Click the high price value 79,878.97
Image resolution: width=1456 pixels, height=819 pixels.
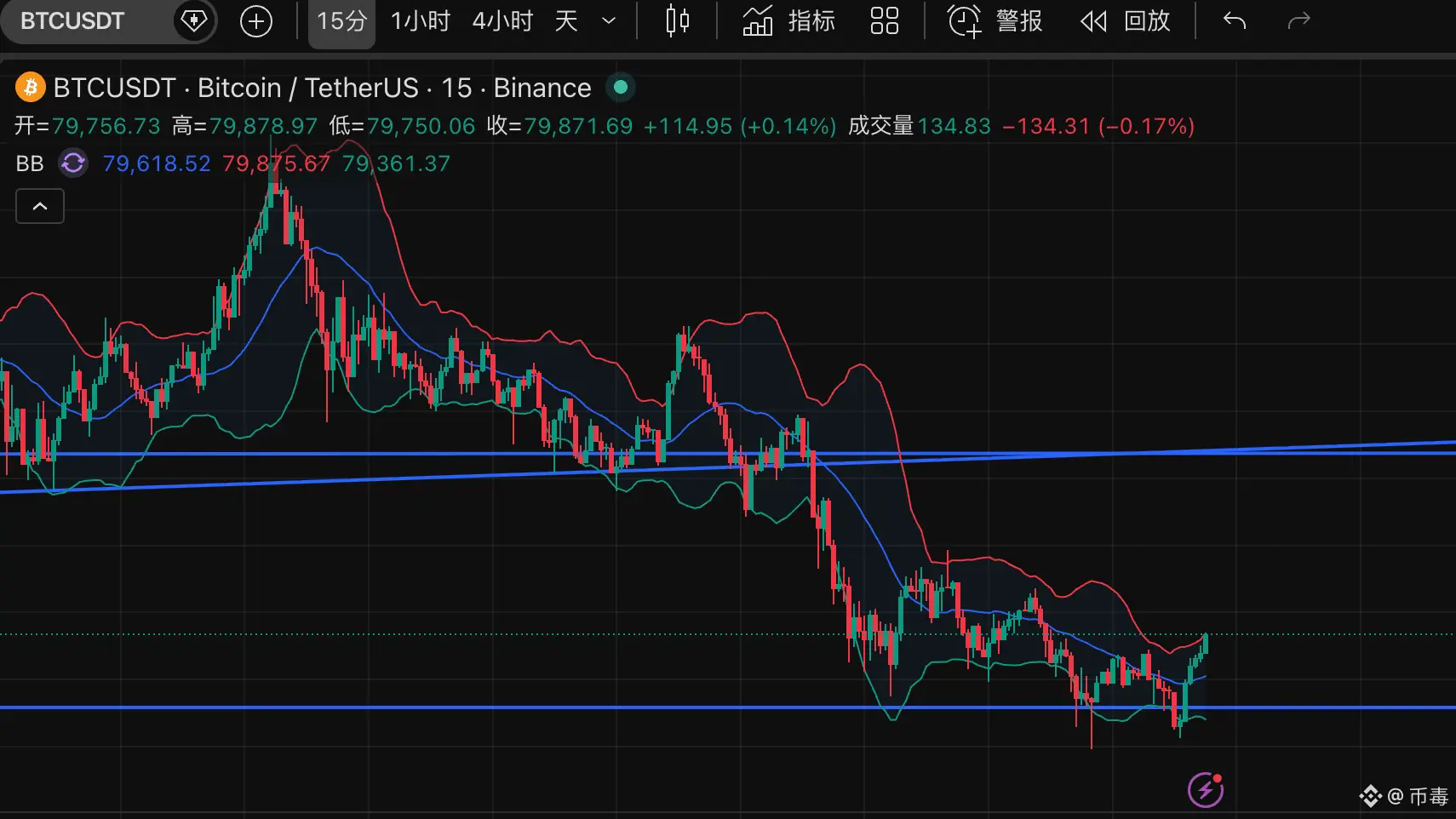(x=263, y=126)
